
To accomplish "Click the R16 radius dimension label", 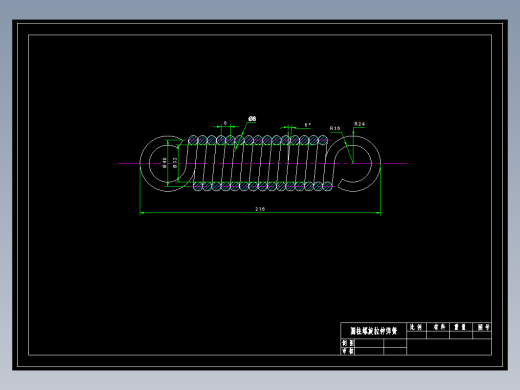I will [x=335, y=128].
